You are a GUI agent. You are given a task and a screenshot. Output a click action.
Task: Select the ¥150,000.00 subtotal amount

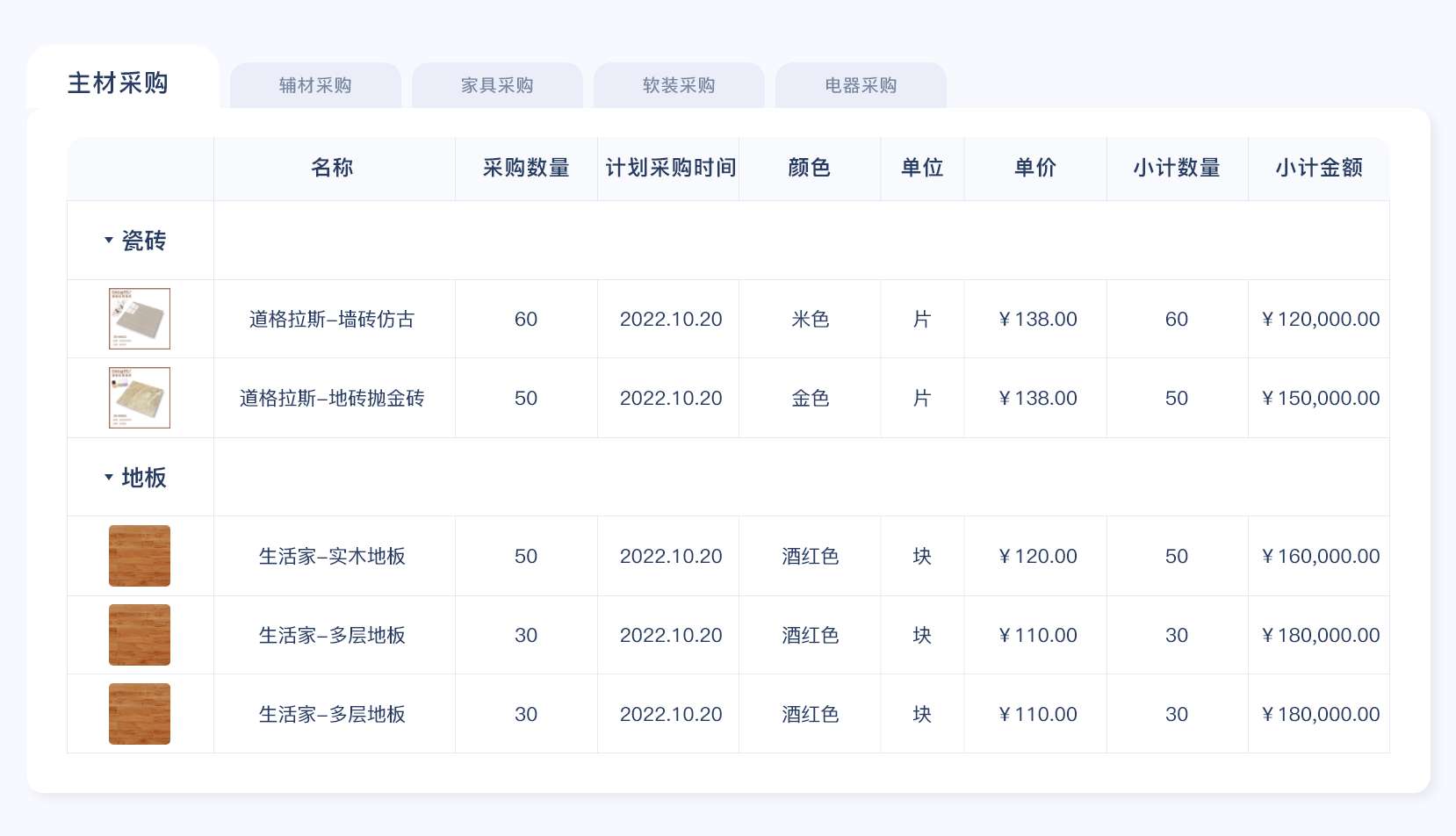pyautogui.click(x=1320, y=398)
